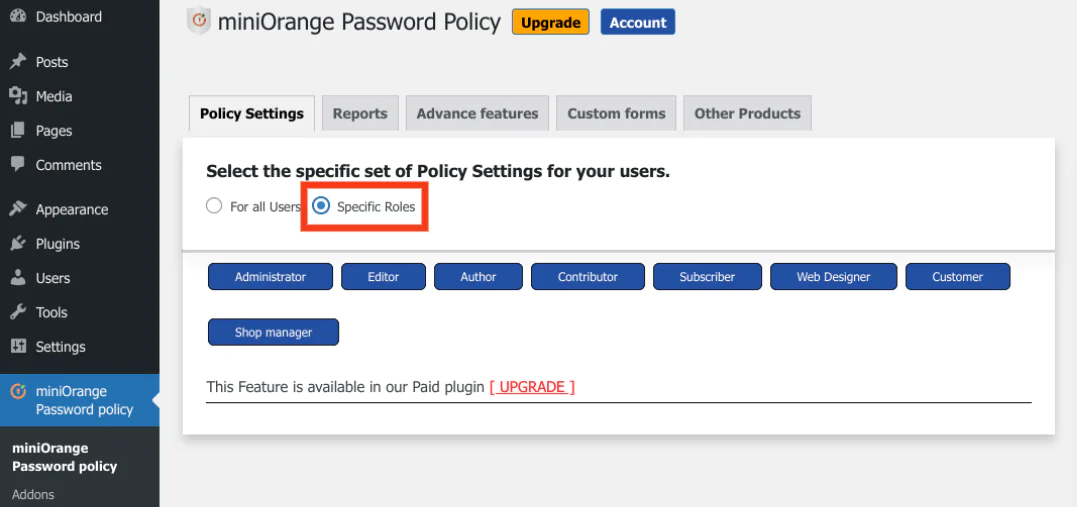Viewport: 1077px width, 507px height.
Task: Select the Subscriber role button
Action: pyautogui.click(x=707, y=277)
